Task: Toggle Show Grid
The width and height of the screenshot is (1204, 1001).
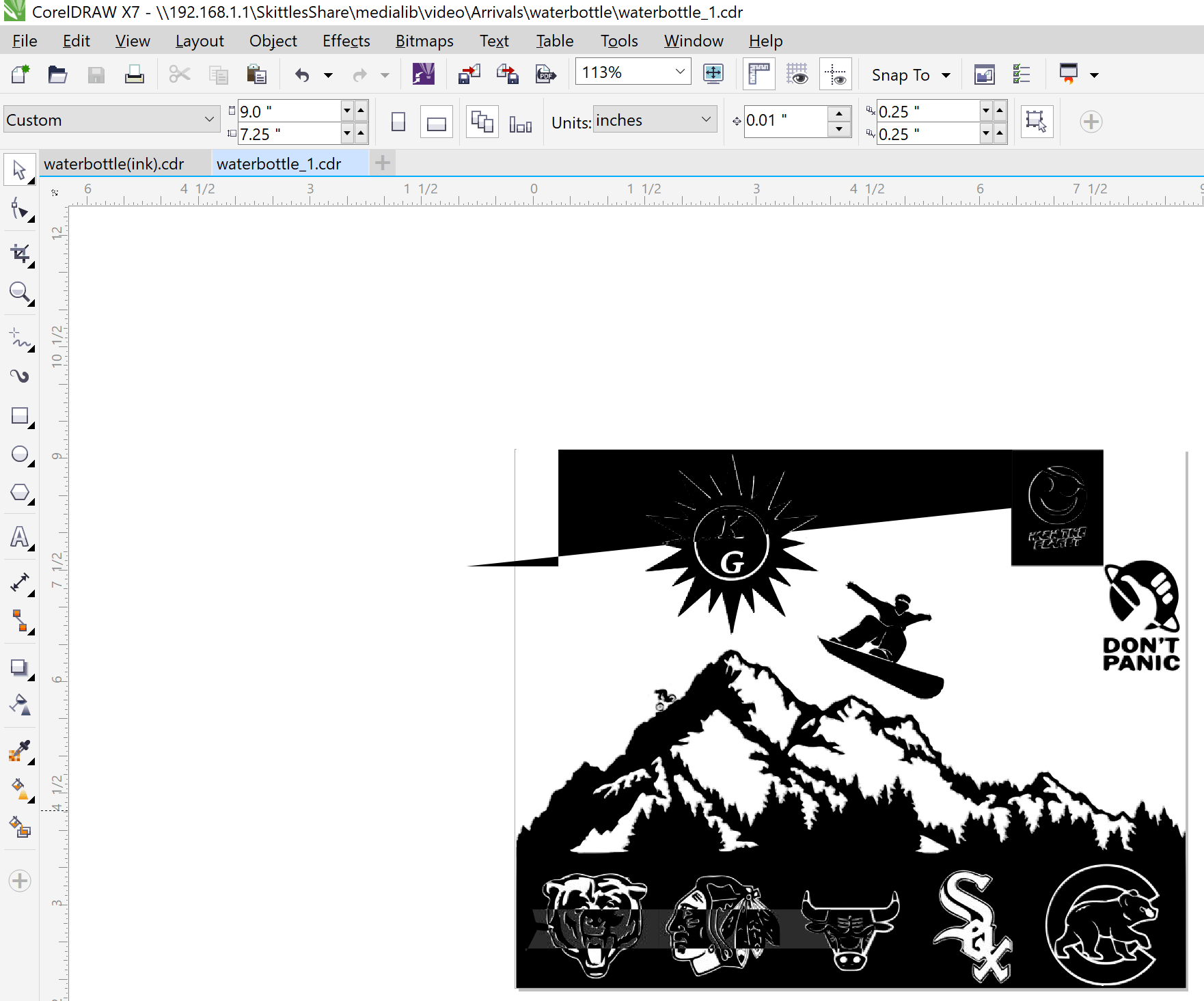Action: (x=797, y=74)
